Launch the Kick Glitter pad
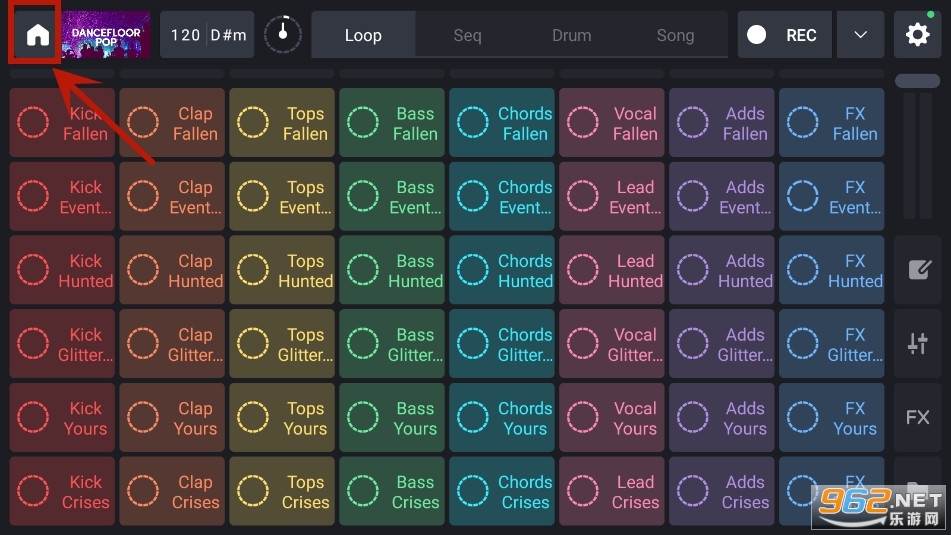This screenshot has width=951, height=535. coord(62,344)
